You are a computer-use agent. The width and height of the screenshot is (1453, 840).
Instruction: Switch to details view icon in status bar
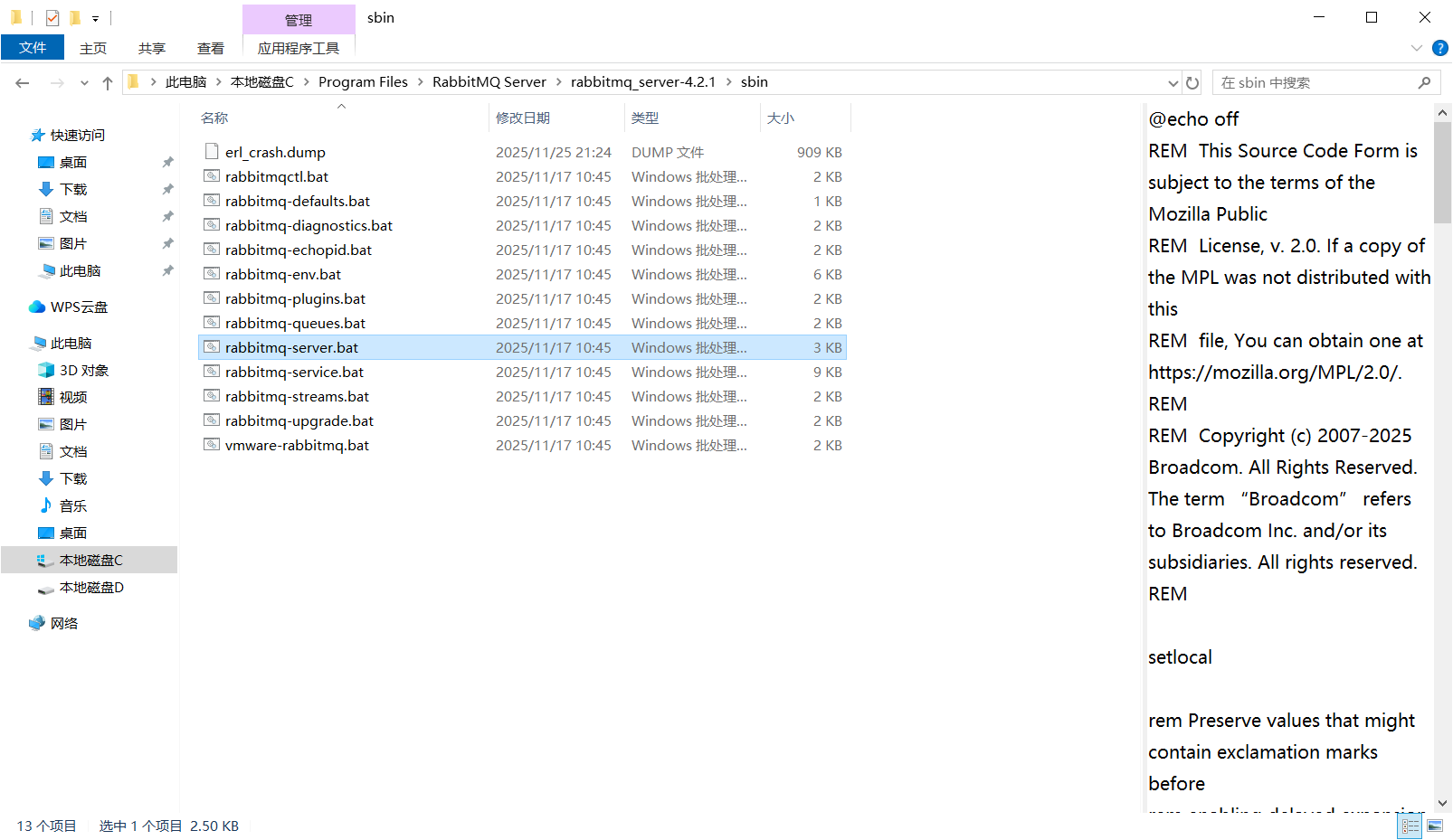pos(1410,826)
